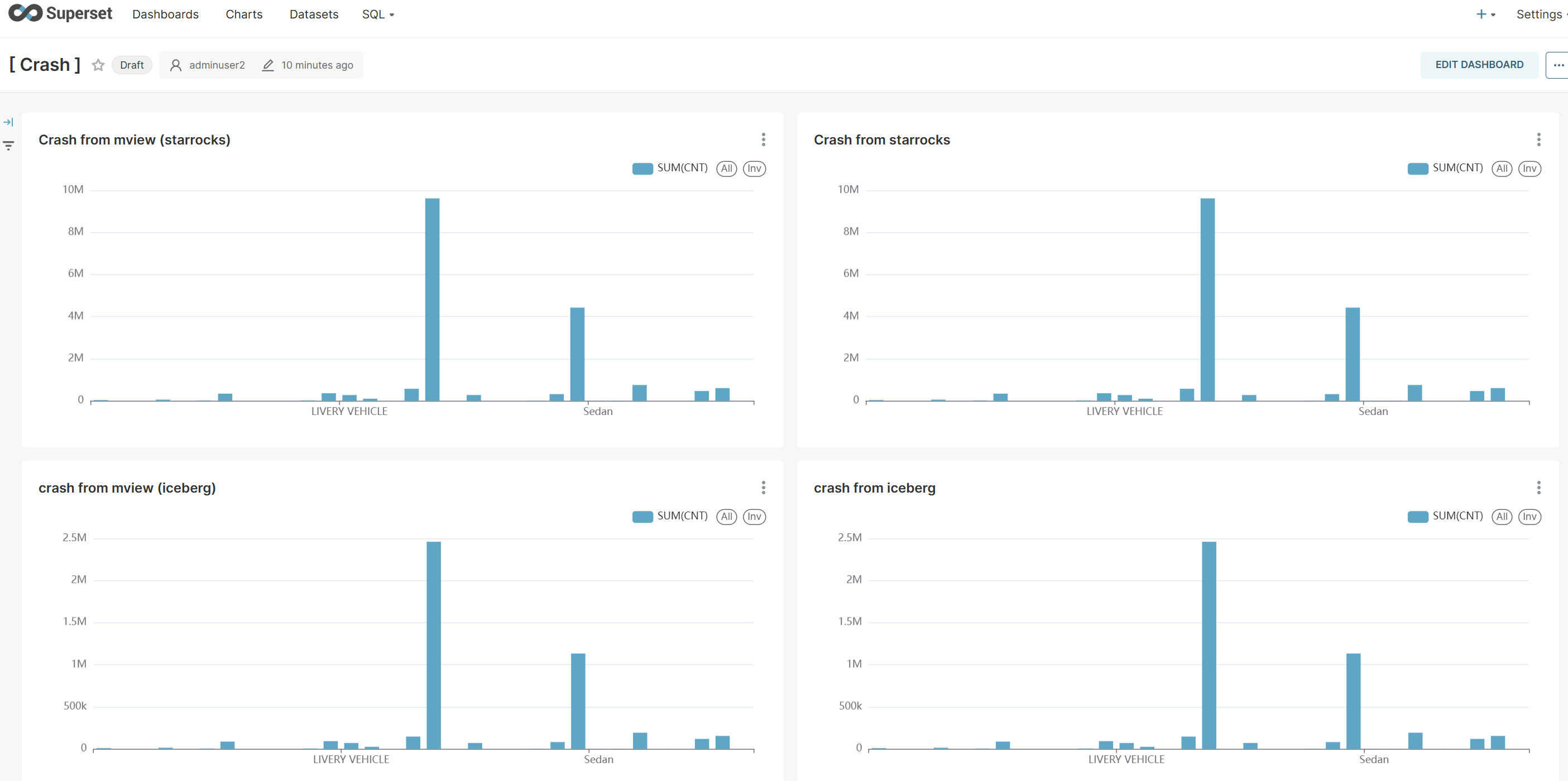
Task: Open the Settings dropdown
Action: pos(1540,14)
